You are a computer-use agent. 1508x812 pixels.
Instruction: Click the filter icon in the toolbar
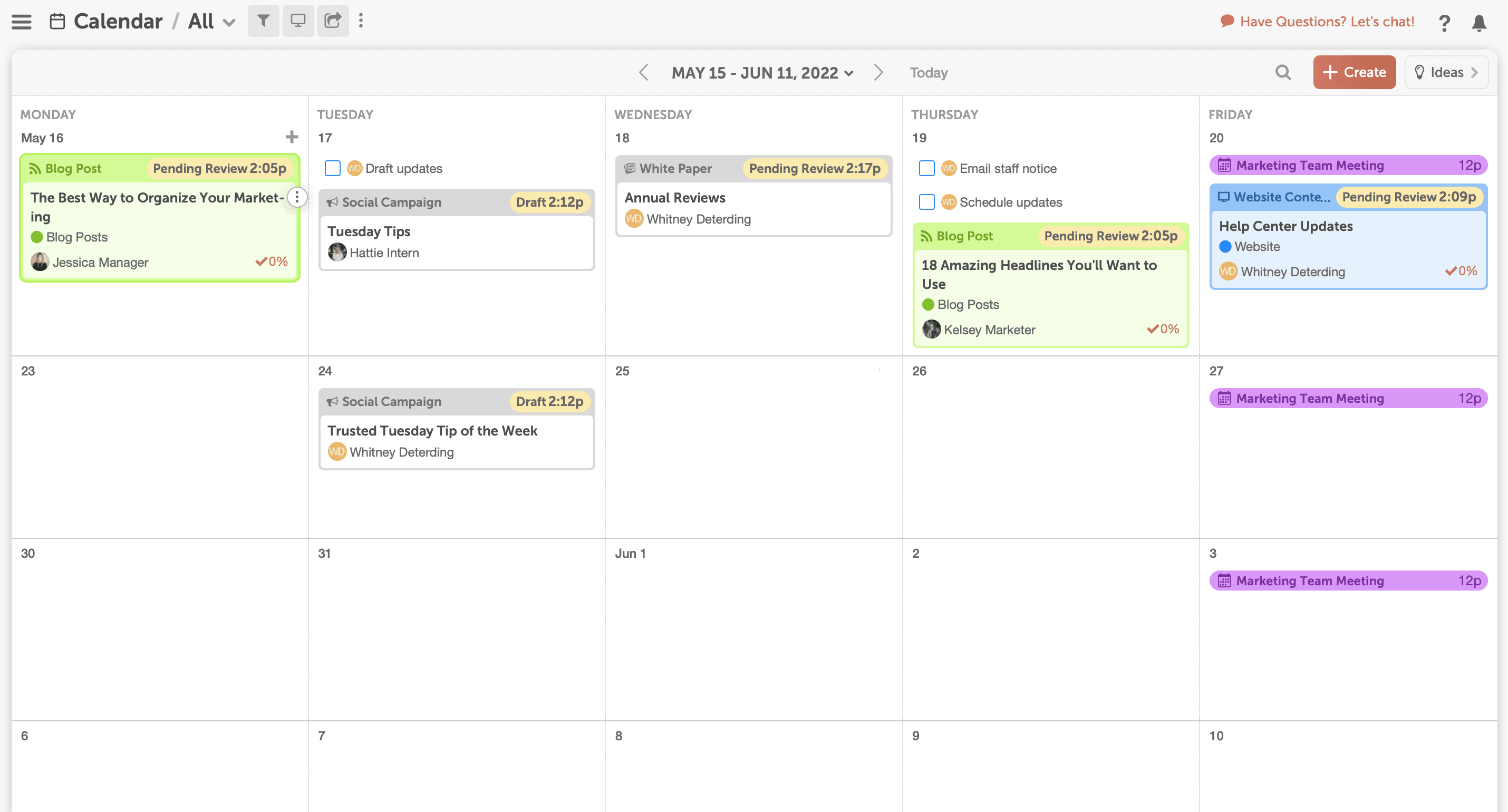pos(263,21)
